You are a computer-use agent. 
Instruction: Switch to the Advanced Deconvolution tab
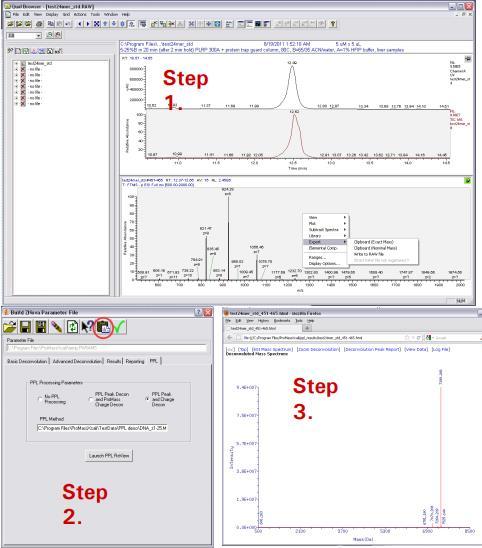pyautogui.click(x=77, y=361)
